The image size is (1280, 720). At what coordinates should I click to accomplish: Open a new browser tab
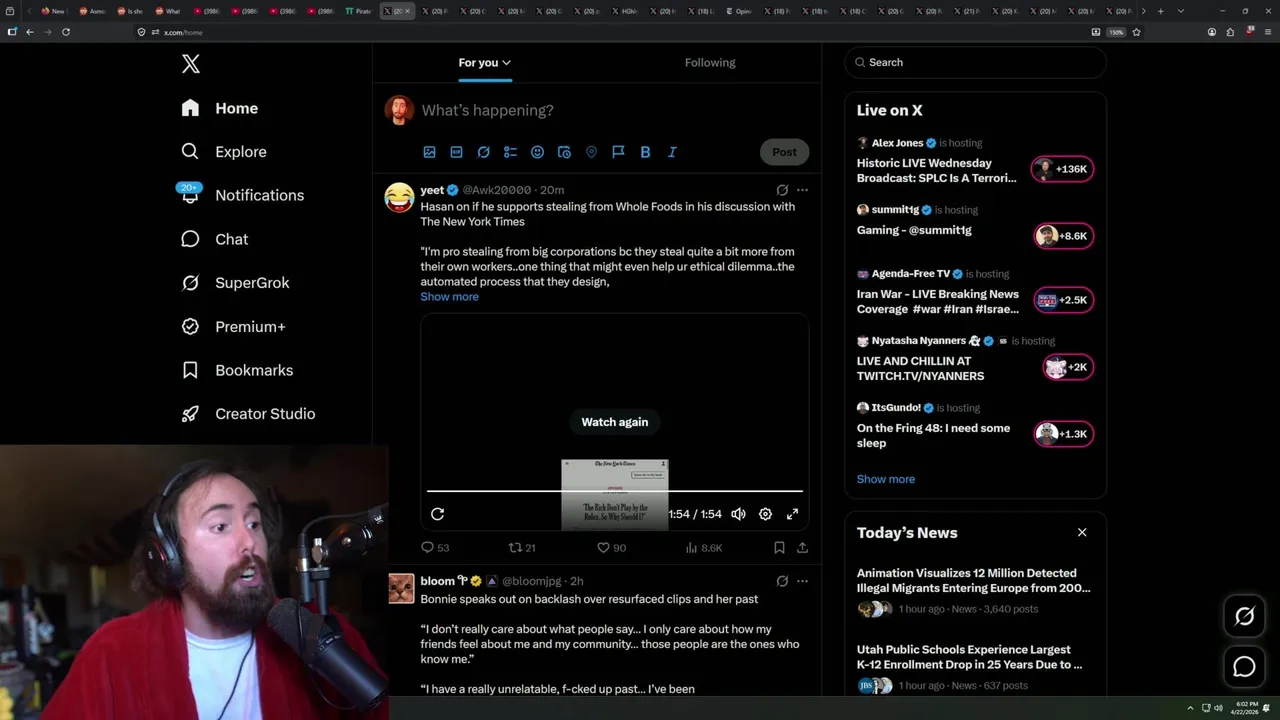[1160, 11]
